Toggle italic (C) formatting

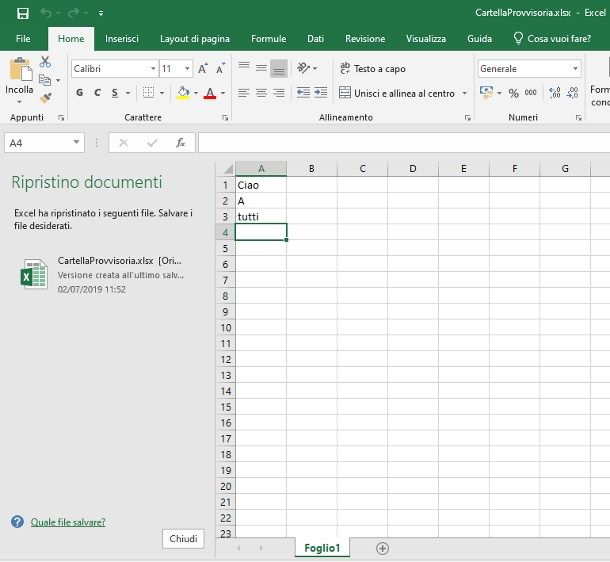(97, 93)
